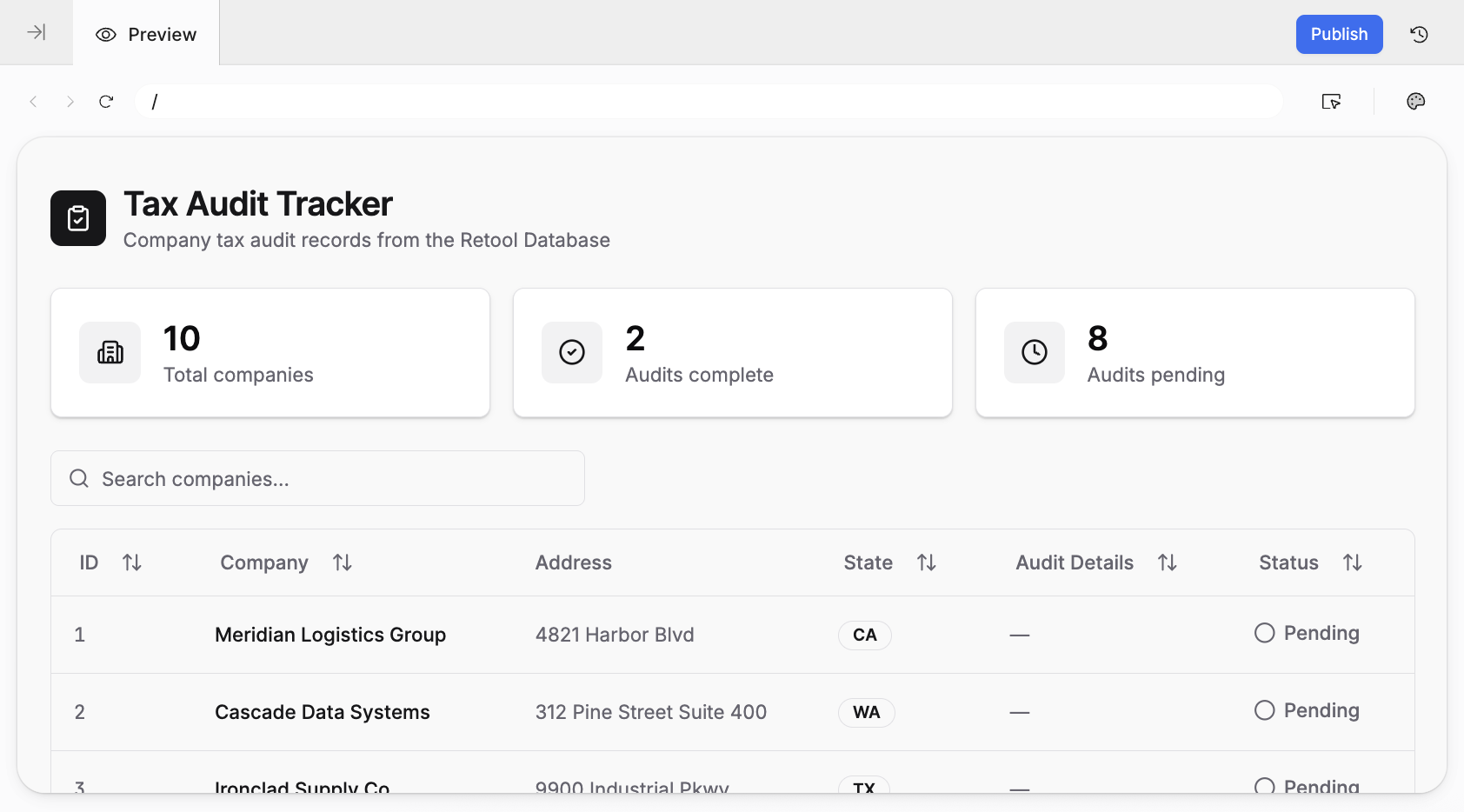Toggle Pending status circle for Cascade Data Systems
Image resolution: width=1464 pixels, height=812 pixels.
pyautogui.click(x=1265, y=710)
